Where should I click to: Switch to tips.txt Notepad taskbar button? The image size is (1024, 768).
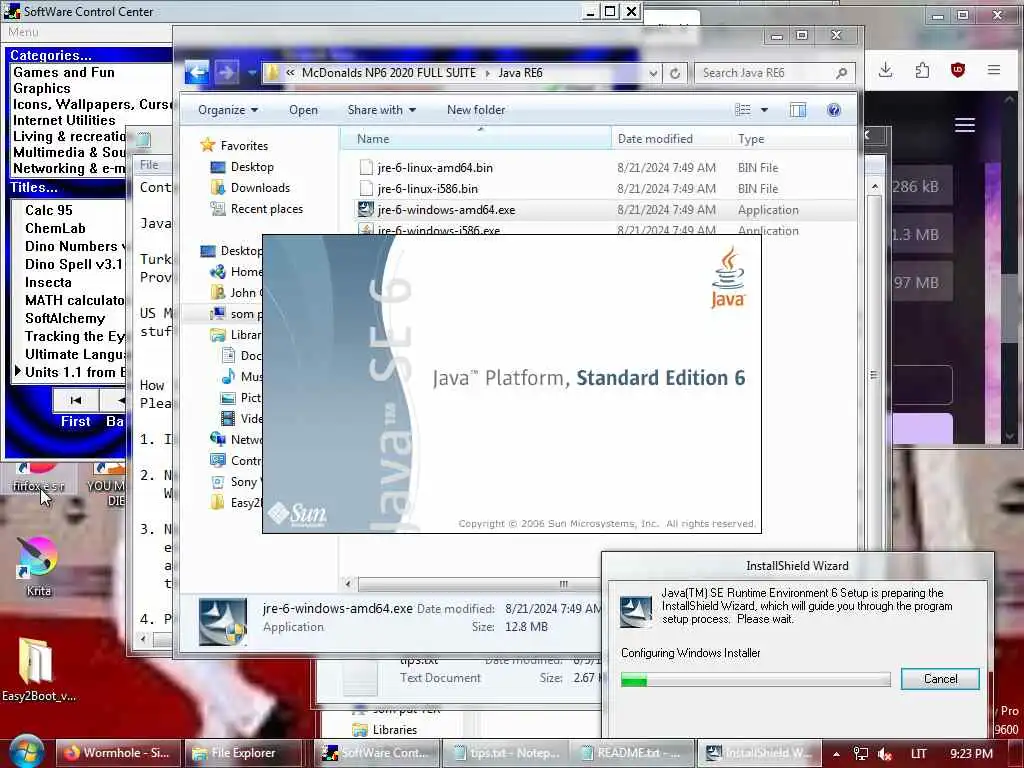(x=505, y=753)
